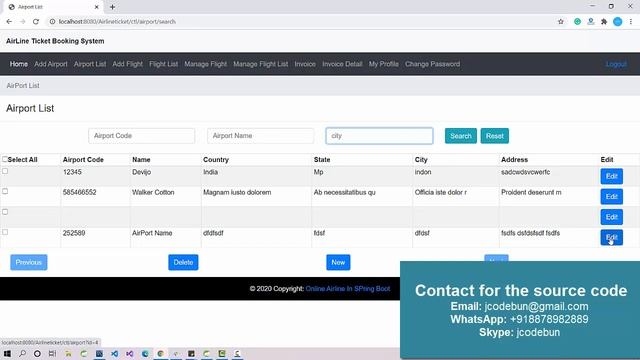Click the 'Address' column header

click(x=514, y=160)
